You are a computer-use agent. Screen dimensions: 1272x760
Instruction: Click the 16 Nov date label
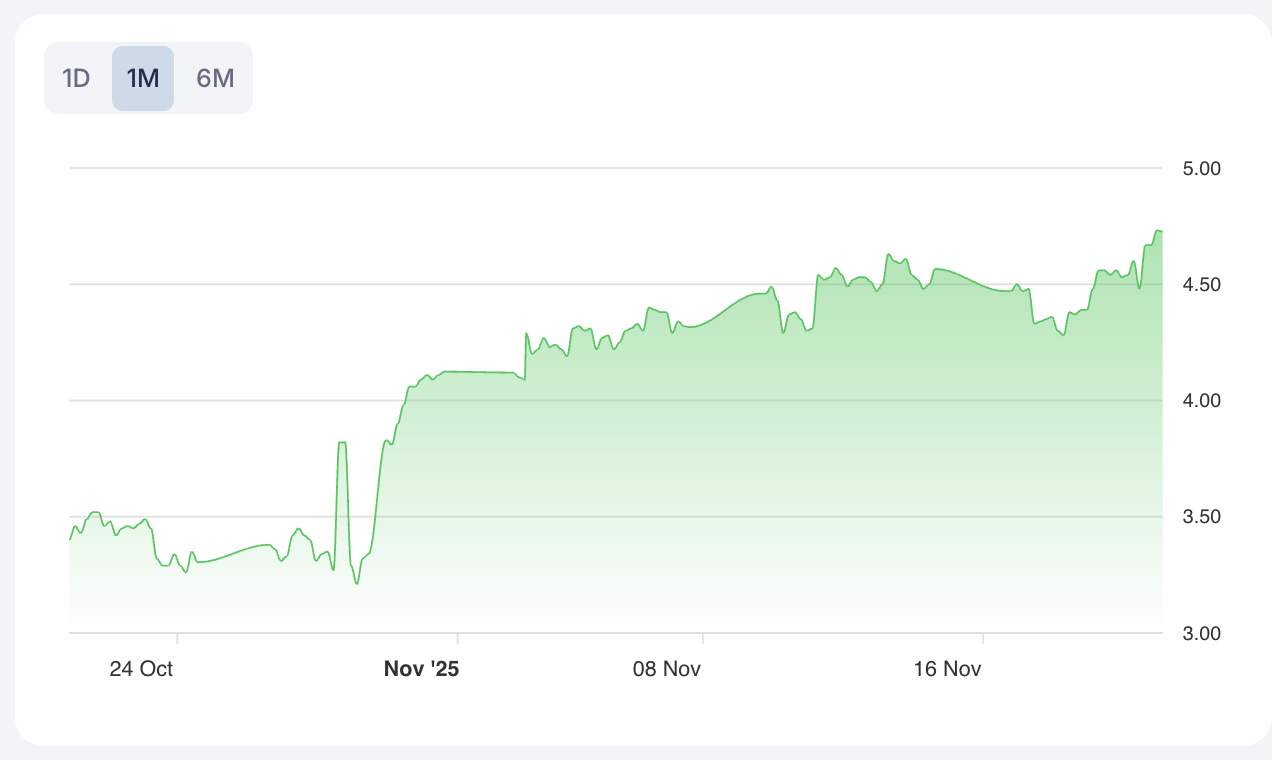coord(947,669)
